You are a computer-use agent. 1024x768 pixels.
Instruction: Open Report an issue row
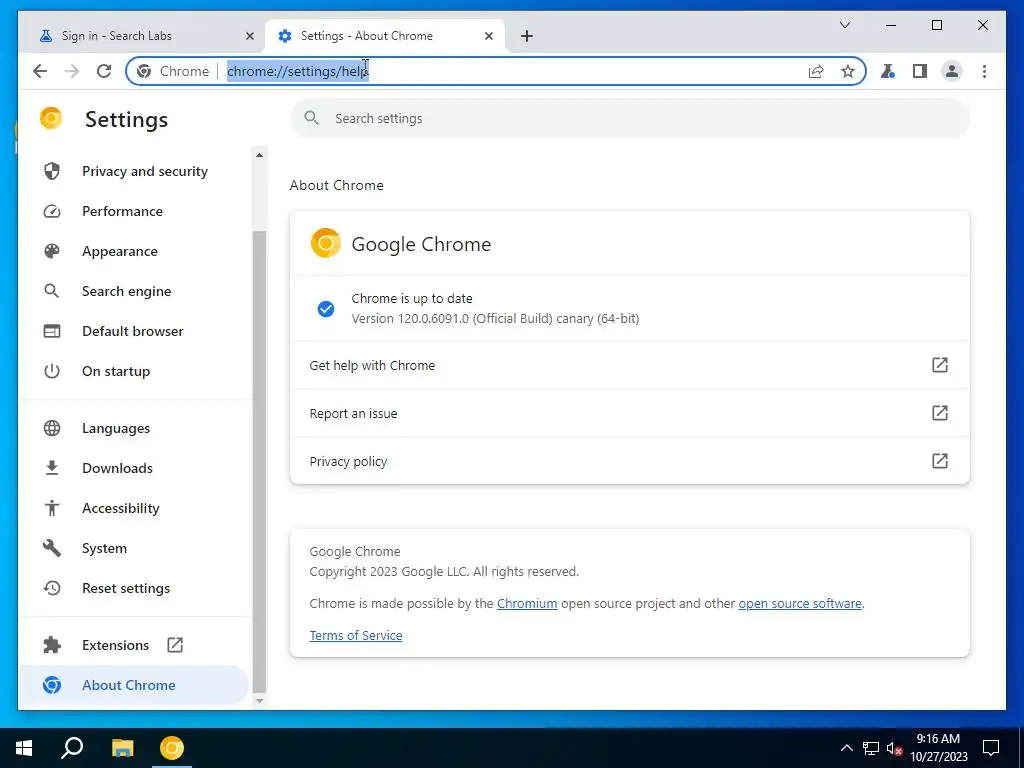[x=630, y=413]
